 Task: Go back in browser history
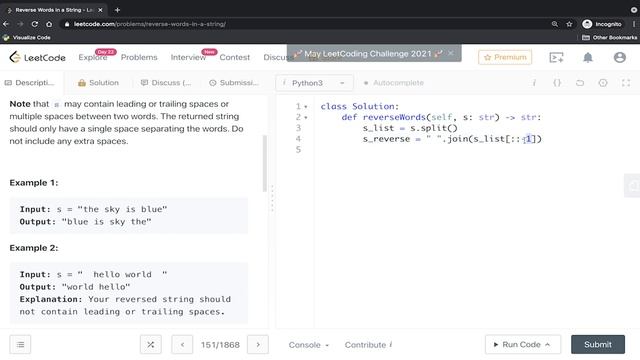tap(6, 24)
